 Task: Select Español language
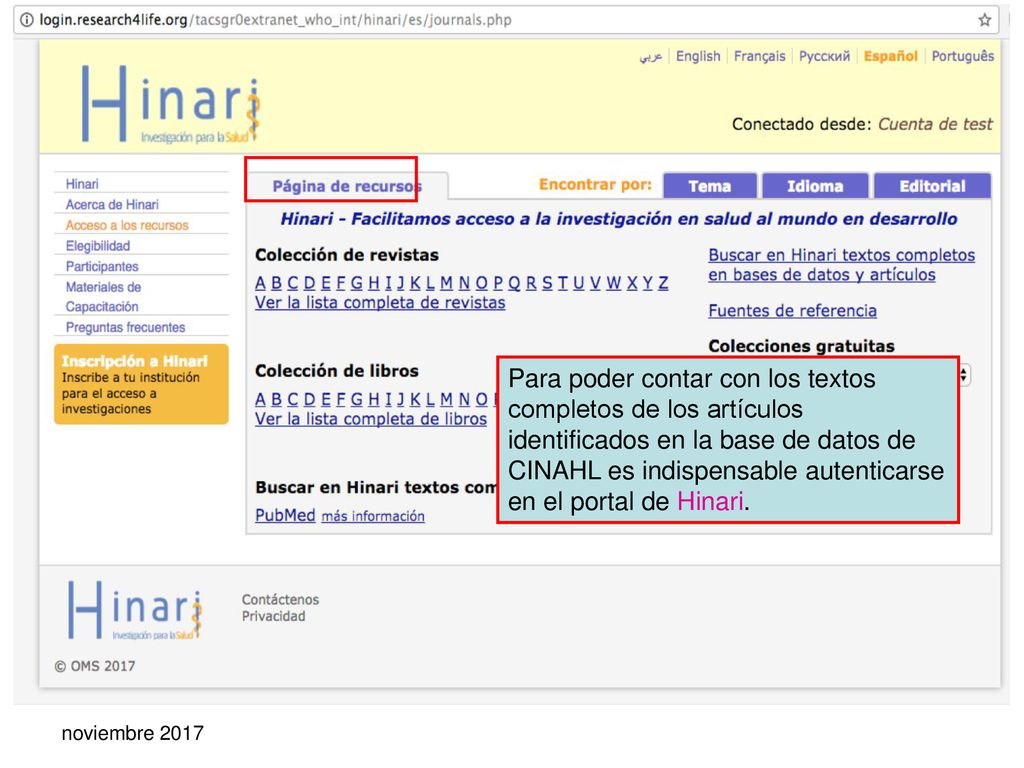coord(891,56)
